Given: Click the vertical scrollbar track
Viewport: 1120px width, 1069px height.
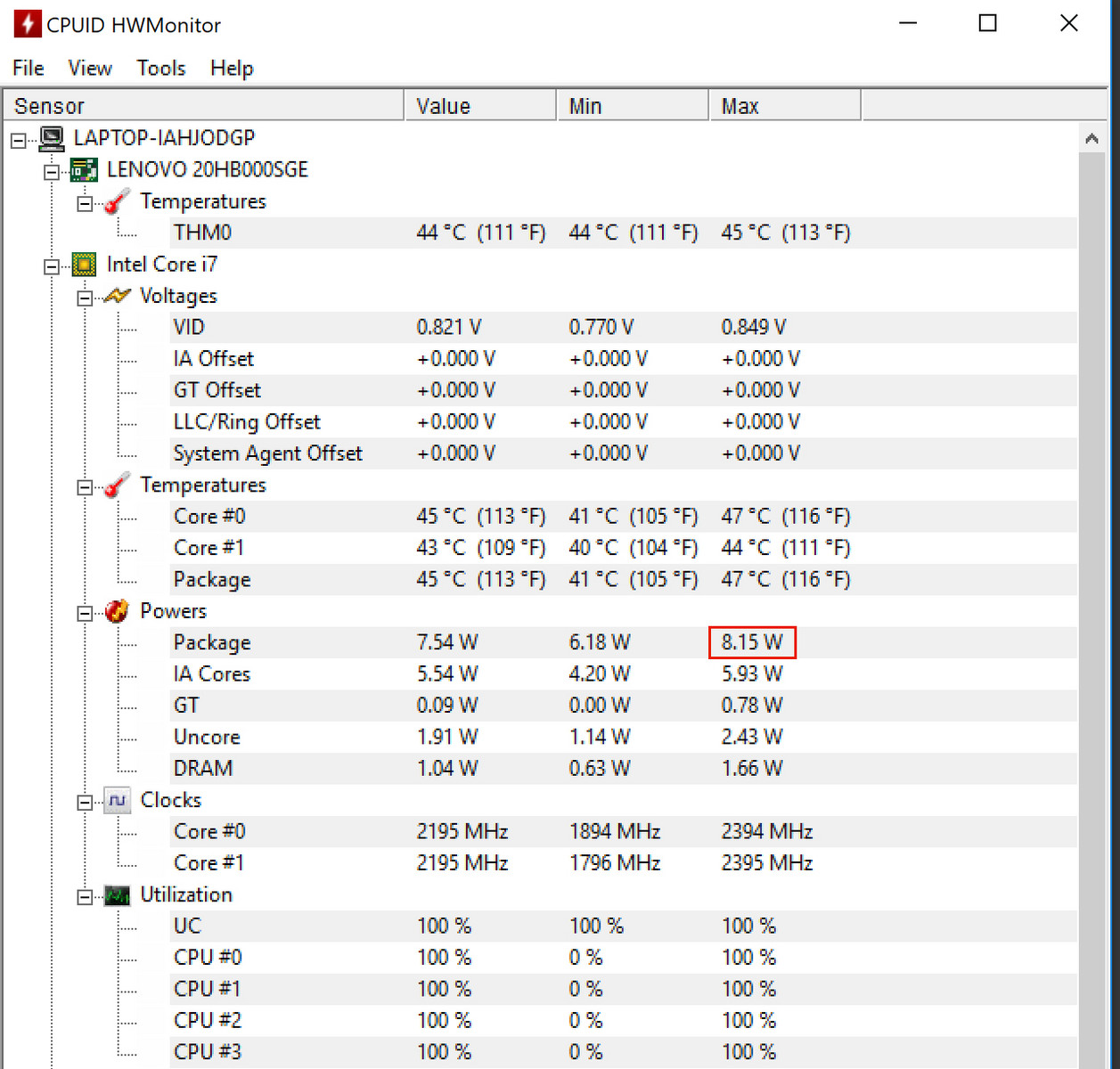Looking at the screenshot, I should [1091, 611].
